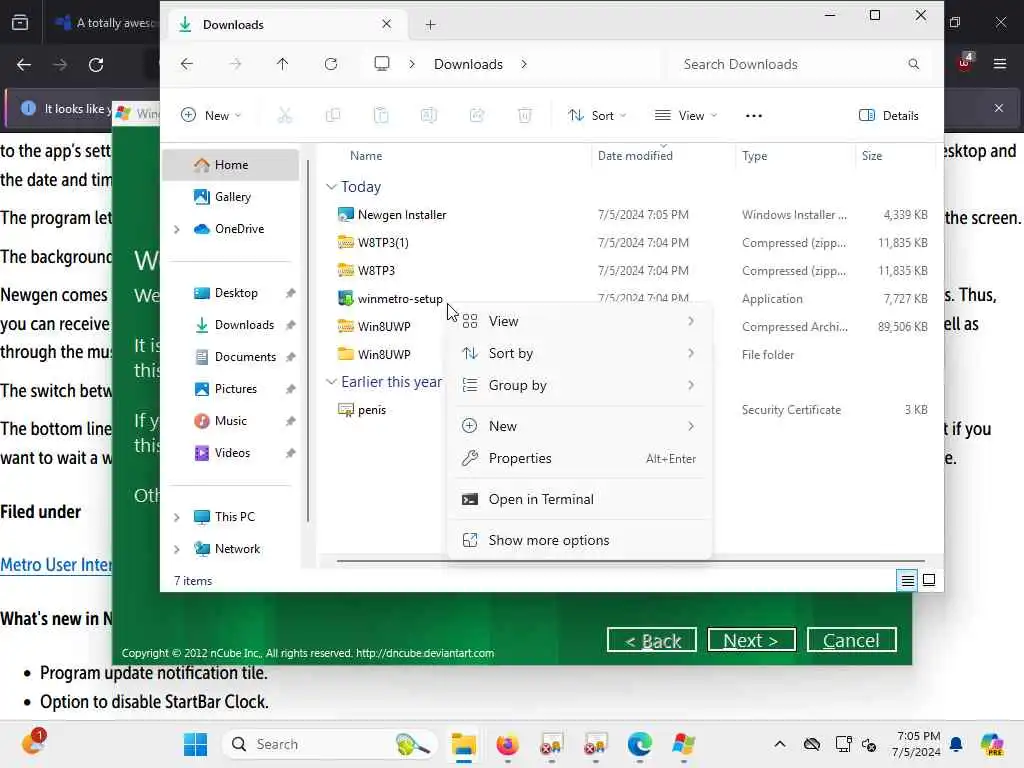Click the Share icon in toolbar
The height and width of the screenshot is (768, 1024).
tap(477, 116)
